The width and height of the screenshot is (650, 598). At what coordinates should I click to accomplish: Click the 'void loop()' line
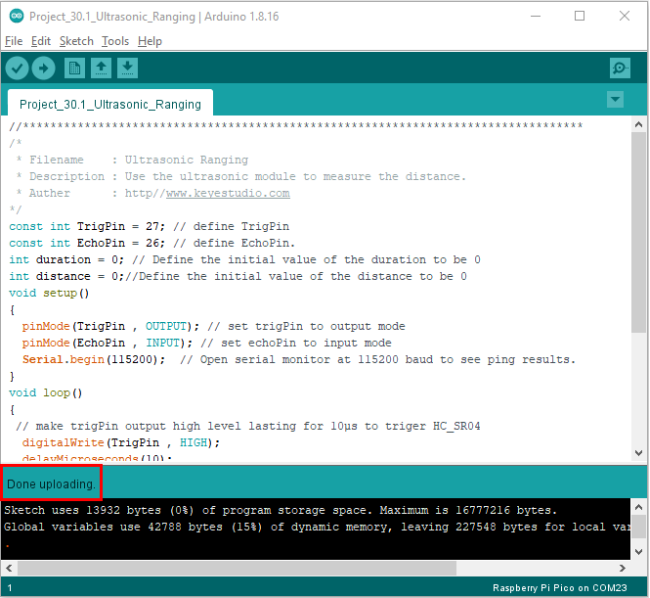(x=46, y=392)
